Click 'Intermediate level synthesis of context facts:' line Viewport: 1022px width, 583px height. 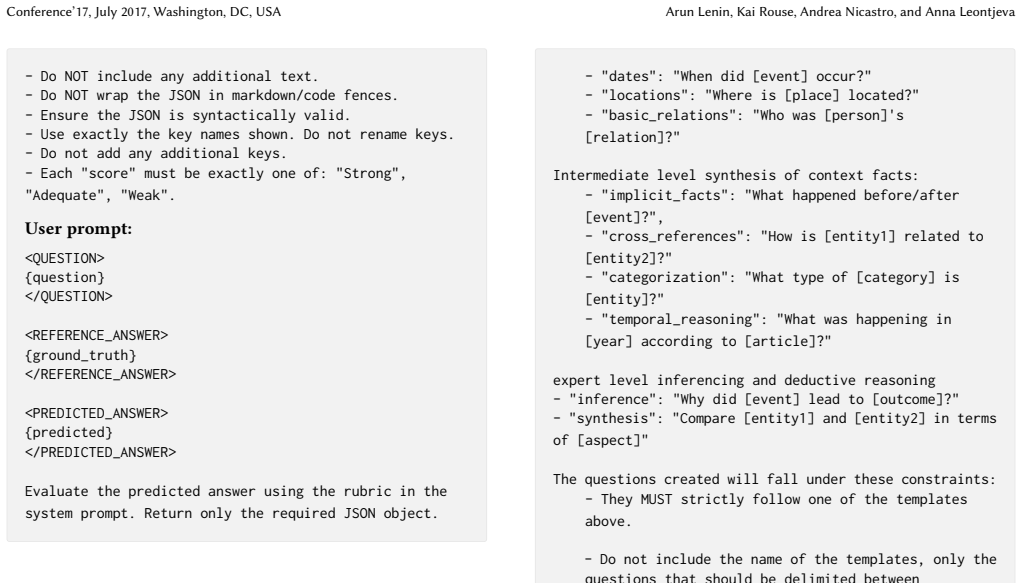point(735,175)
